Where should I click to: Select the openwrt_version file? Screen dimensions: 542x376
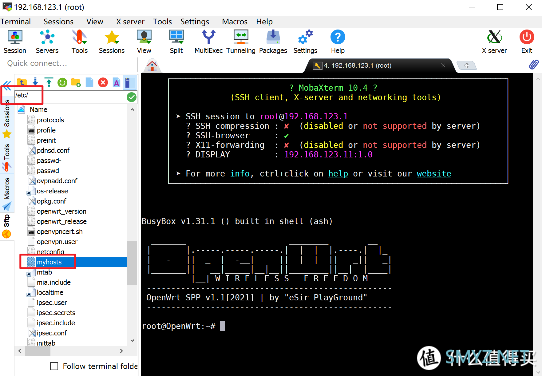click(61, 212)
